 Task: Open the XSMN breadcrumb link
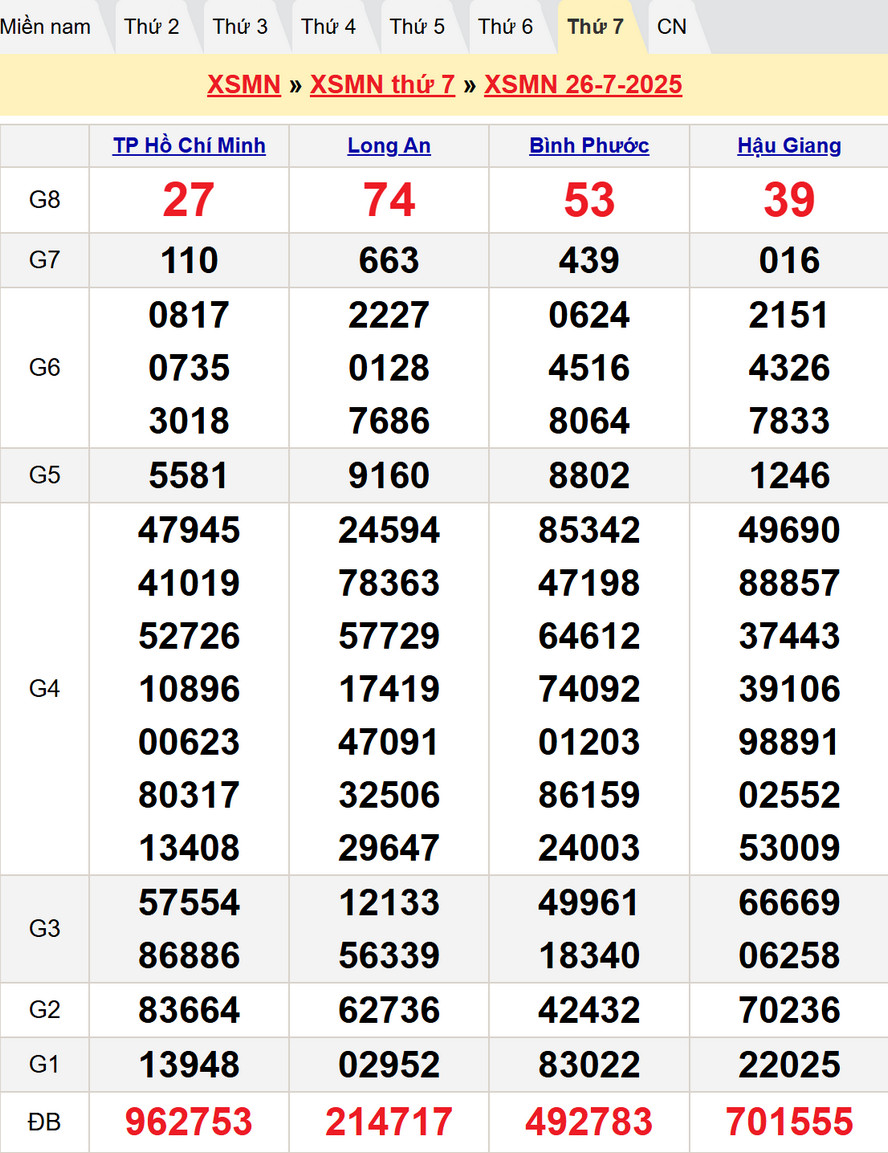click(244, 85)
